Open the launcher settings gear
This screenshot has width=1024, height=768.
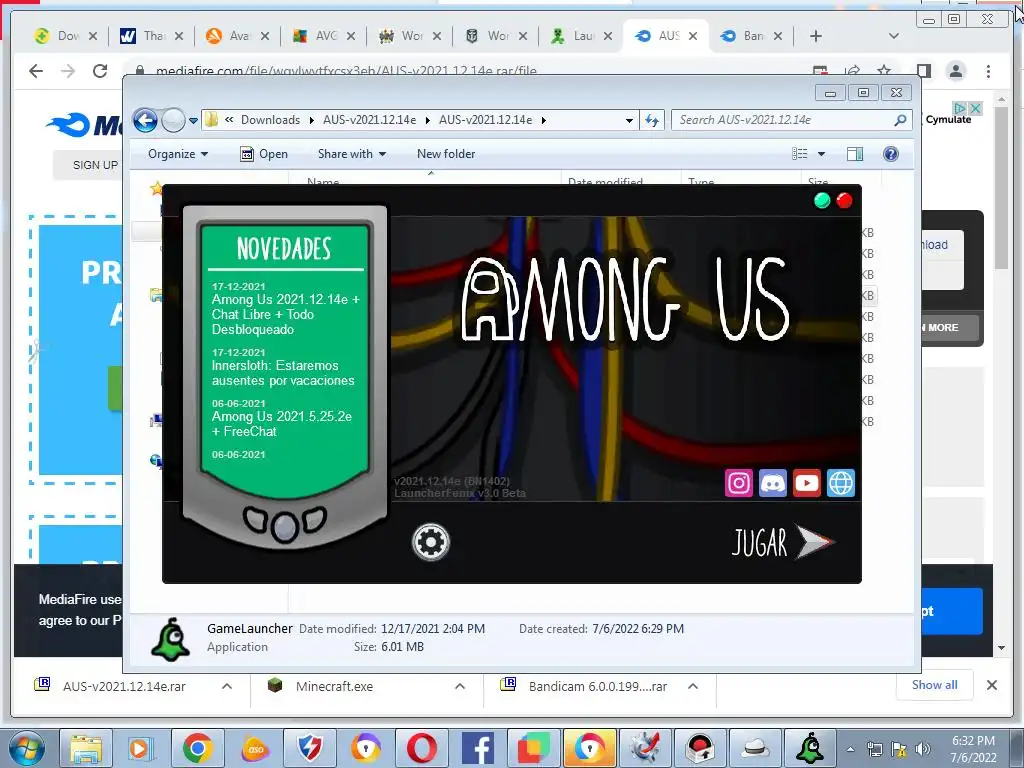[x=431, y=541]
